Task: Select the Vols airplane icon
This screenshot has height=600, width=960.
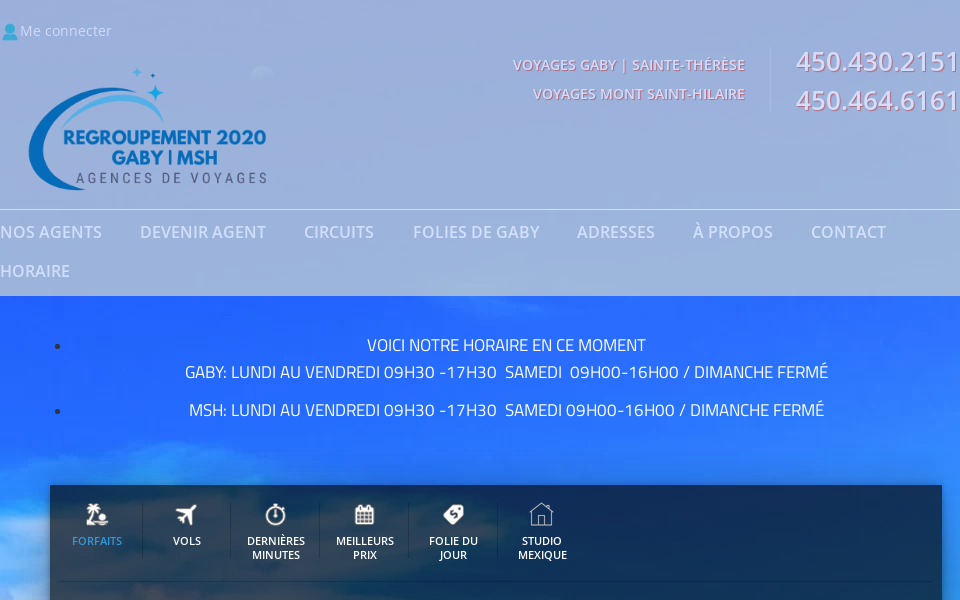Action: point(186,515)
